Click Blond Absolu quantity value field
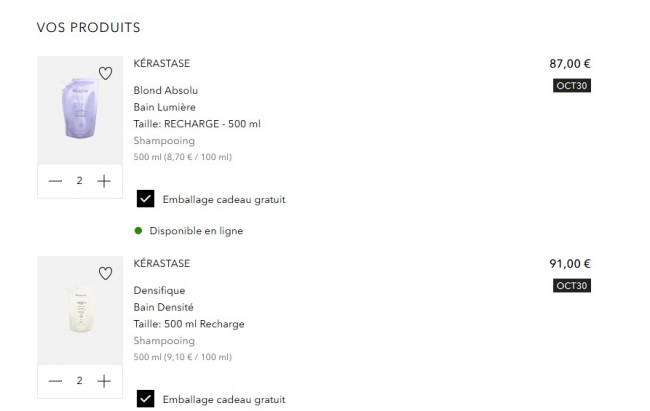650x411 pixels. (79, 181)
